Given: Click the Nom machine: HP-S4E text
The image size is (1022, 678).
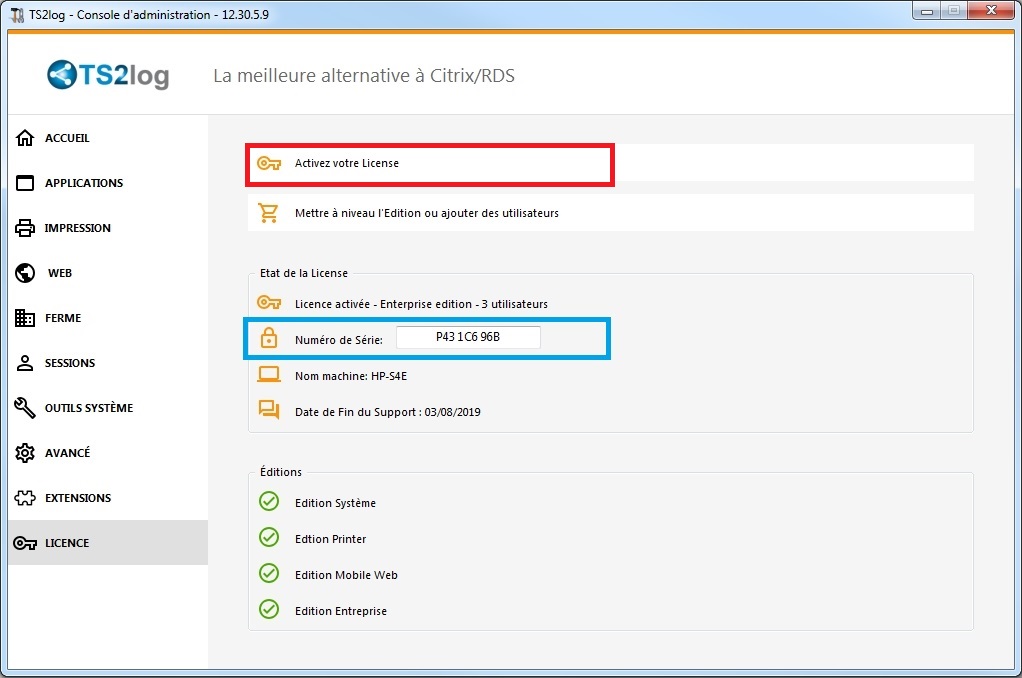Looking at the screenshot, I should pyautogui.click(x=351, y=376).
